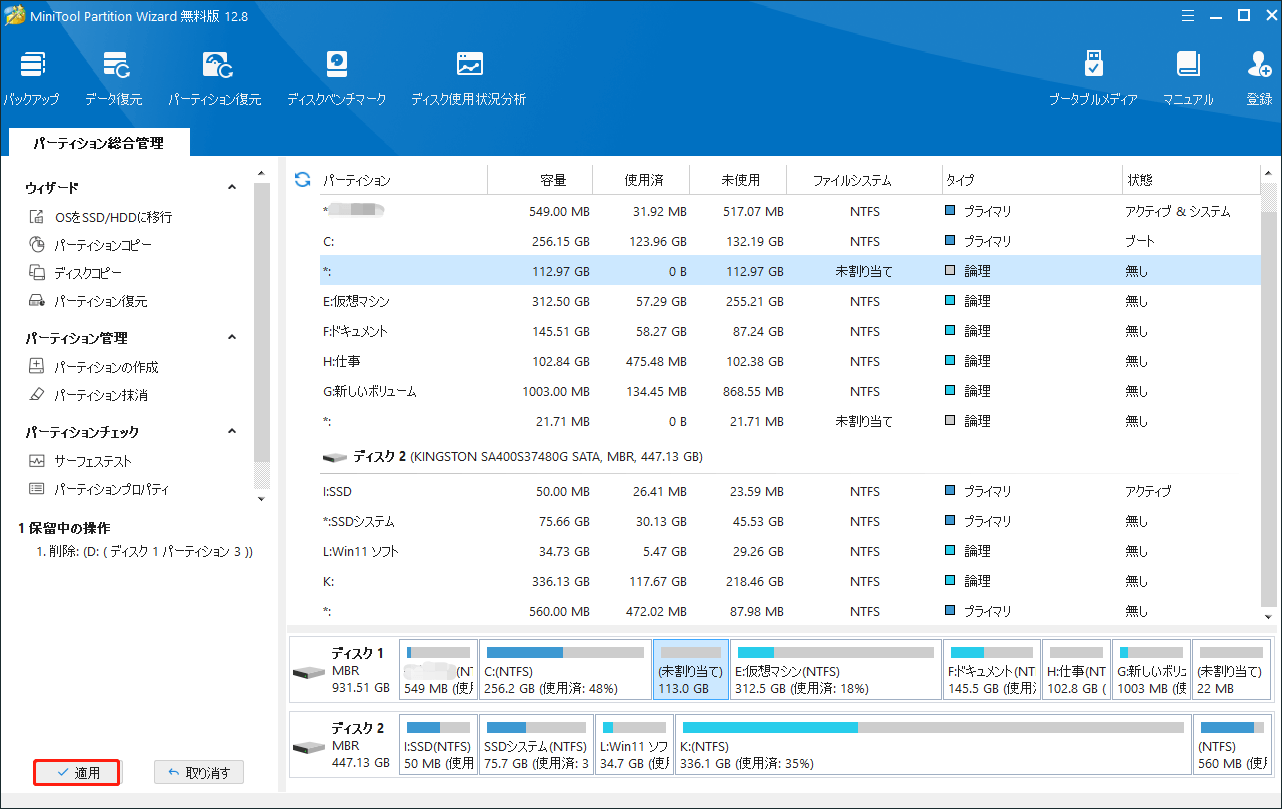1282x809 pixels.
Task: Sort by 状態 column header
Action: [1190, 180]
